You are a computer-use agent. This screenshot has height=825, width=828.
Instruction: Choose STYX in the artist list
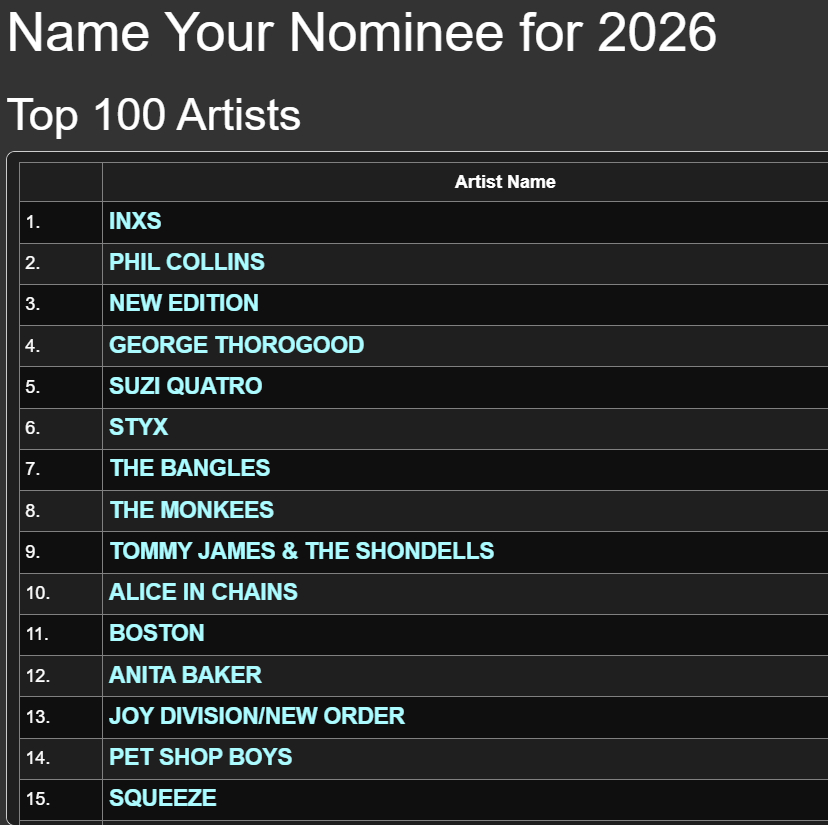139,427
